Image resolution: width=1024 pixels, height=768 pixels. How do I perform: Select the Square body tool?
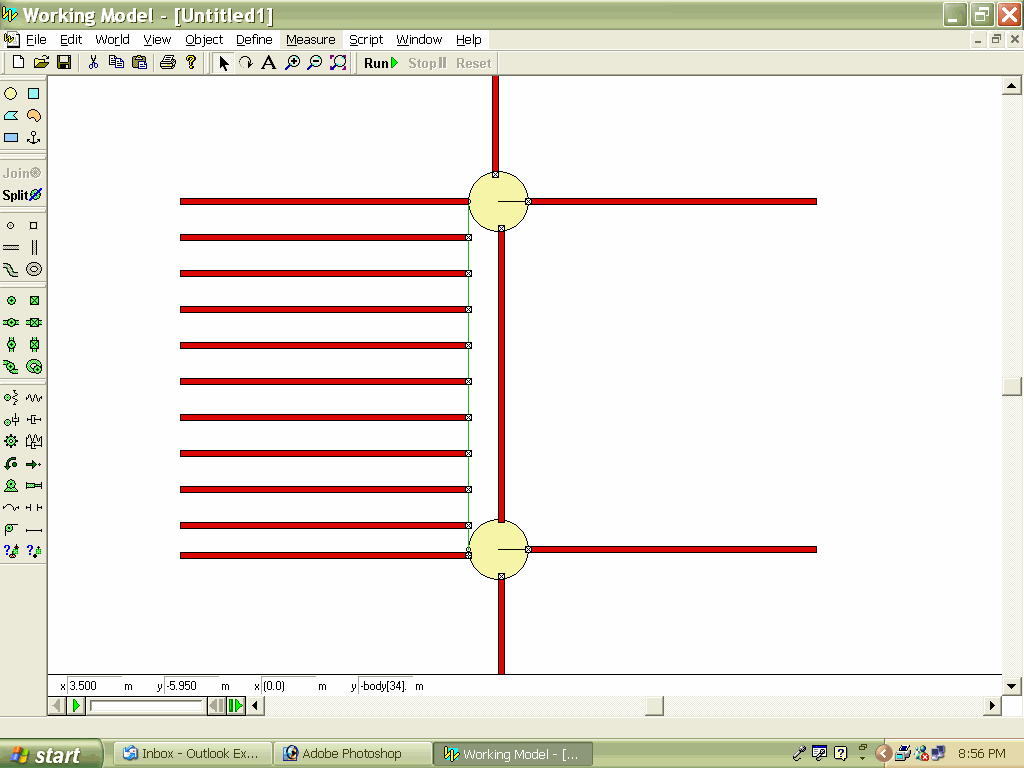point(33,93)
